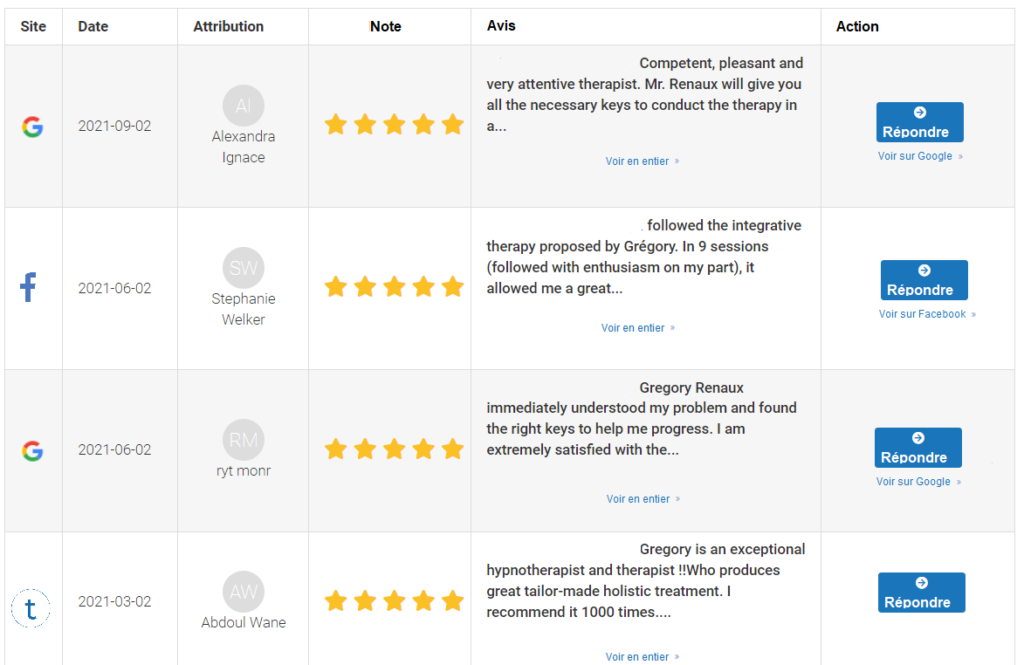Image resolution: width=1024 pixels, height=665 pixels.
Task: Click the Google logo for Alexandra Ignace's review
Action: [32, 126]
